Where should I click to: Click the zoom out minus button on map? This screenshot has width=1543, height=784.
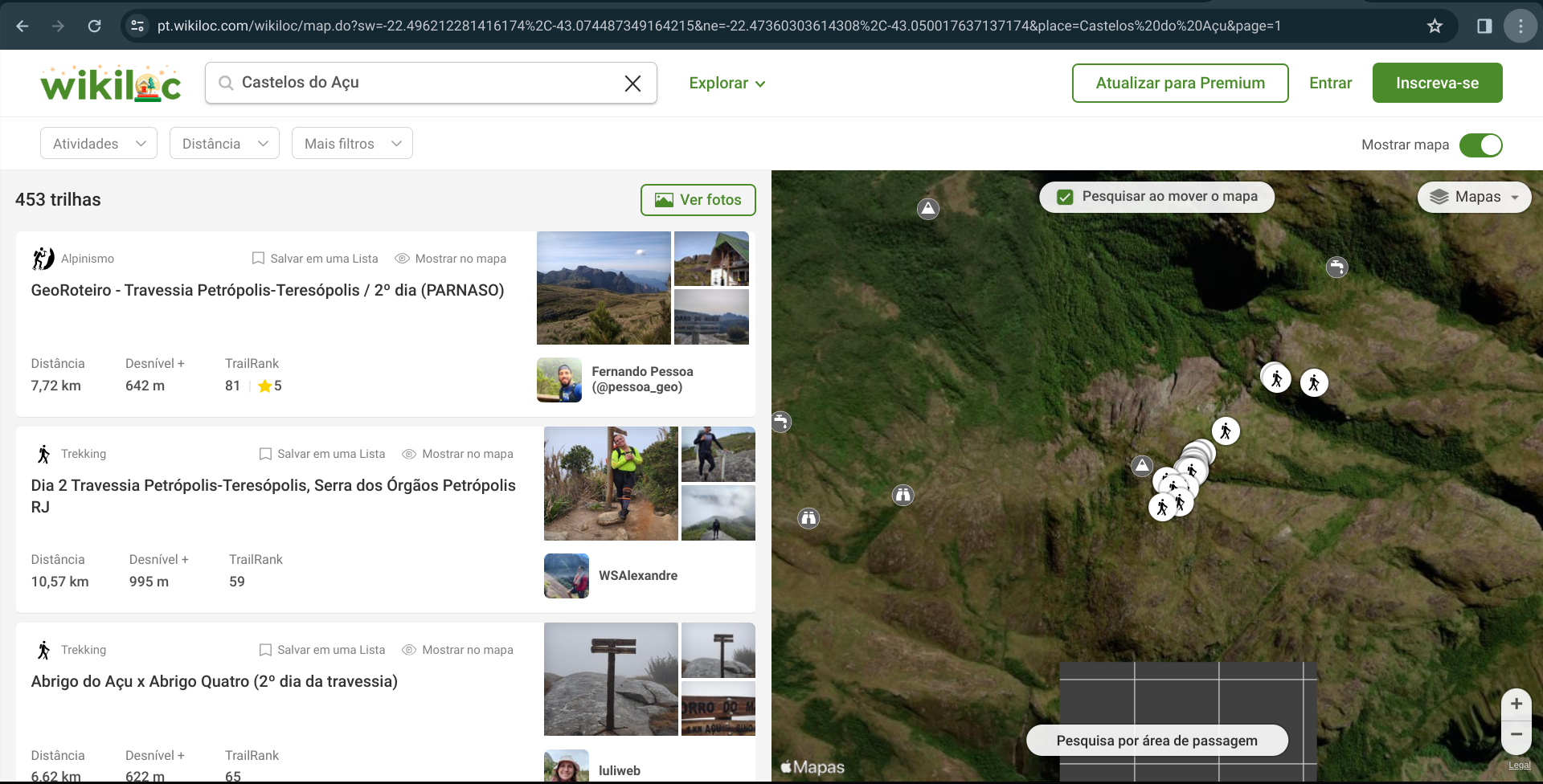coord(1516,734)
